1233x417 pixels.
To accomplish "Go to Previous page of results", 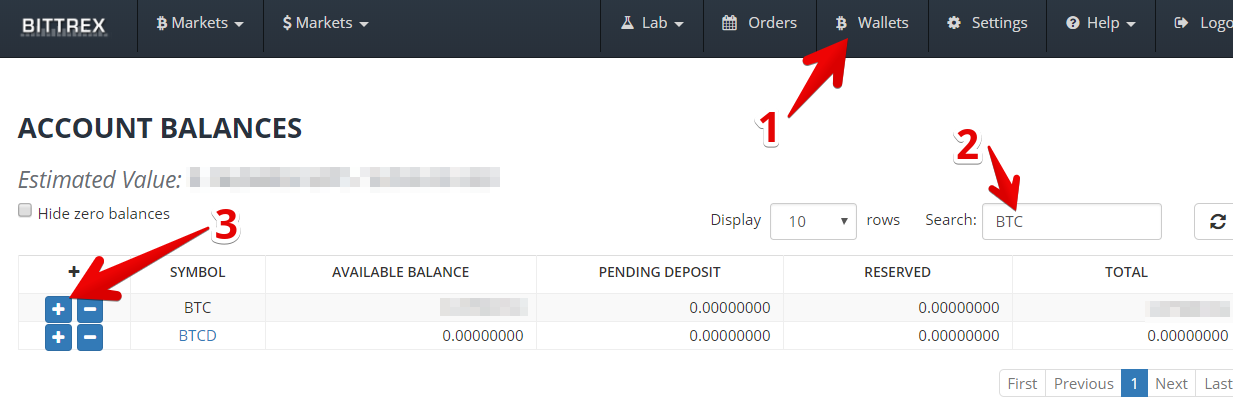I will pos(1083,383).
